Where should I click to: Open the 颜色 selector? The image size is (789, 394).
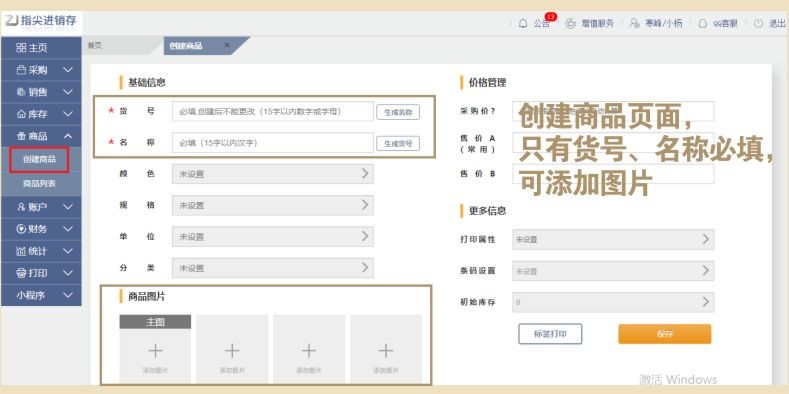[x=273, y=174]
